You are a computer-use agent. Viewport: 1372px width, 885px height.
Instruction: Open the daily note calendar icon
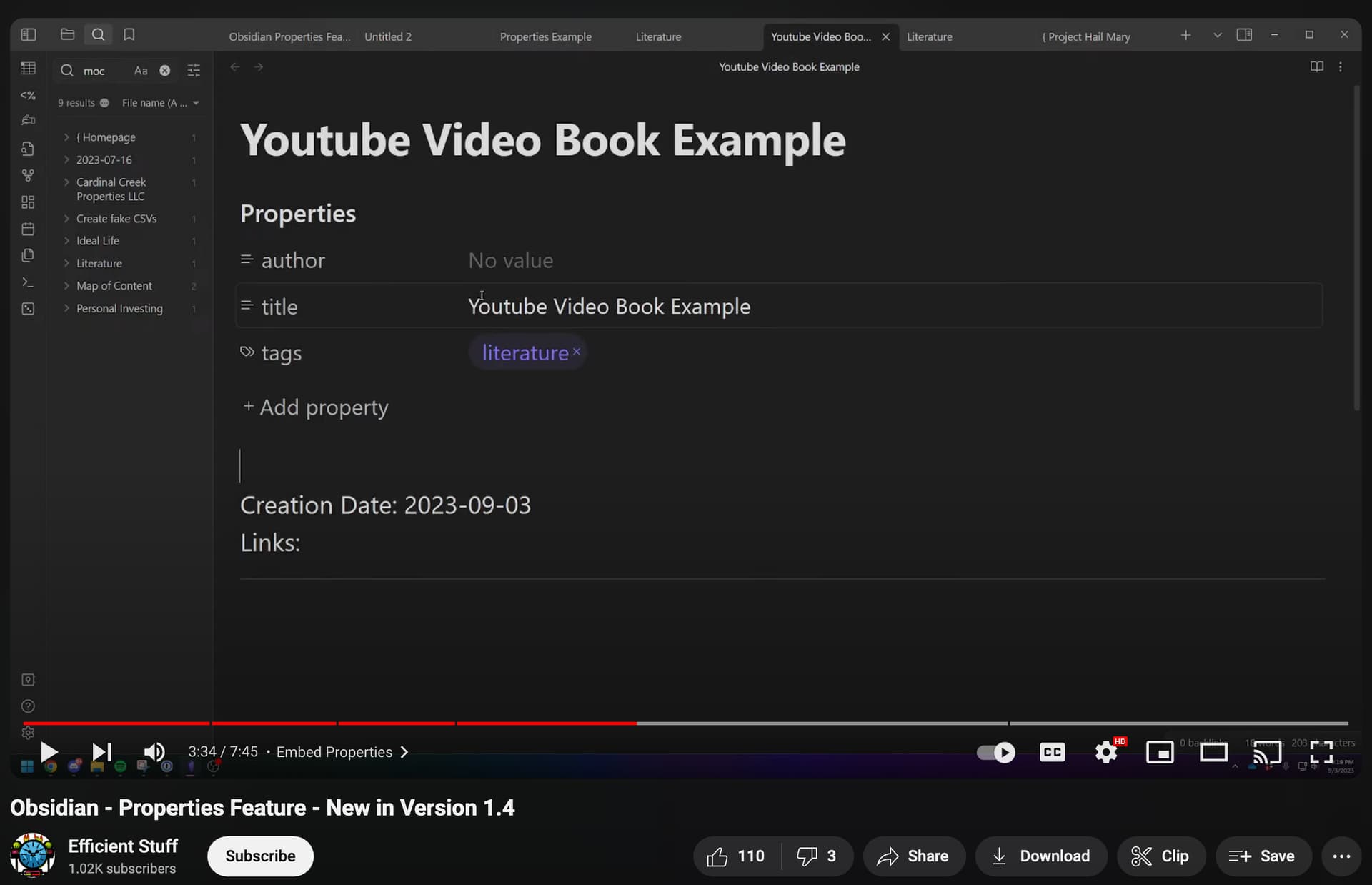pos(28,229)
